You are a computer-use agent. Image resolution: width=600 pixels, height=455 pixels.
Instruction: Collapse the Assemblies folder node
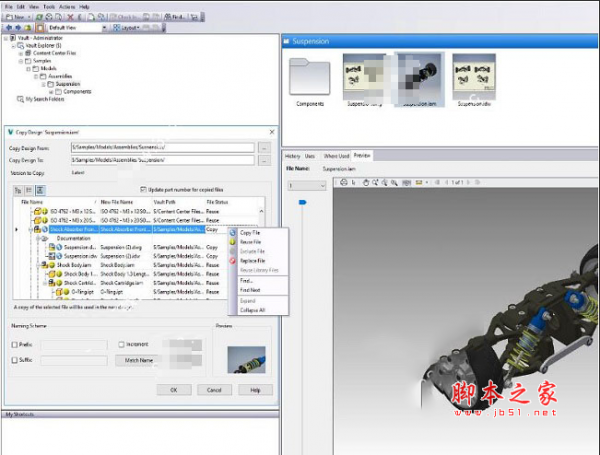tap(36, 76)
